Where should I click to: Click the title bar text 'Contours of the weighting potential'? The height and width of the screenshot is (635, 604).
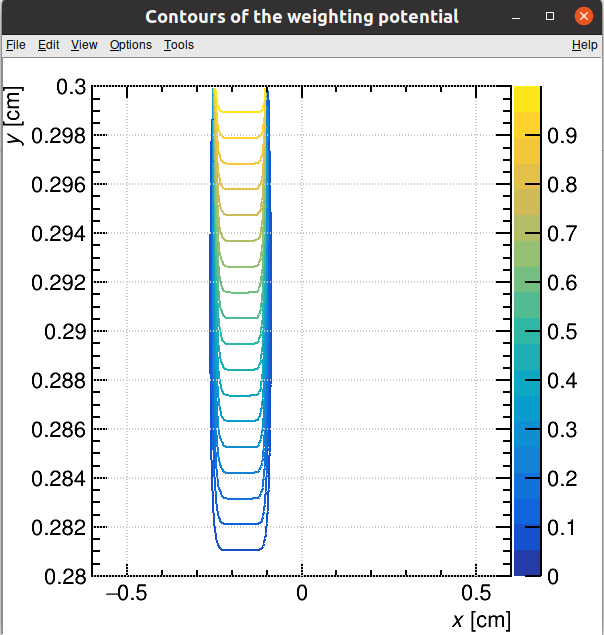click(301, 17)
